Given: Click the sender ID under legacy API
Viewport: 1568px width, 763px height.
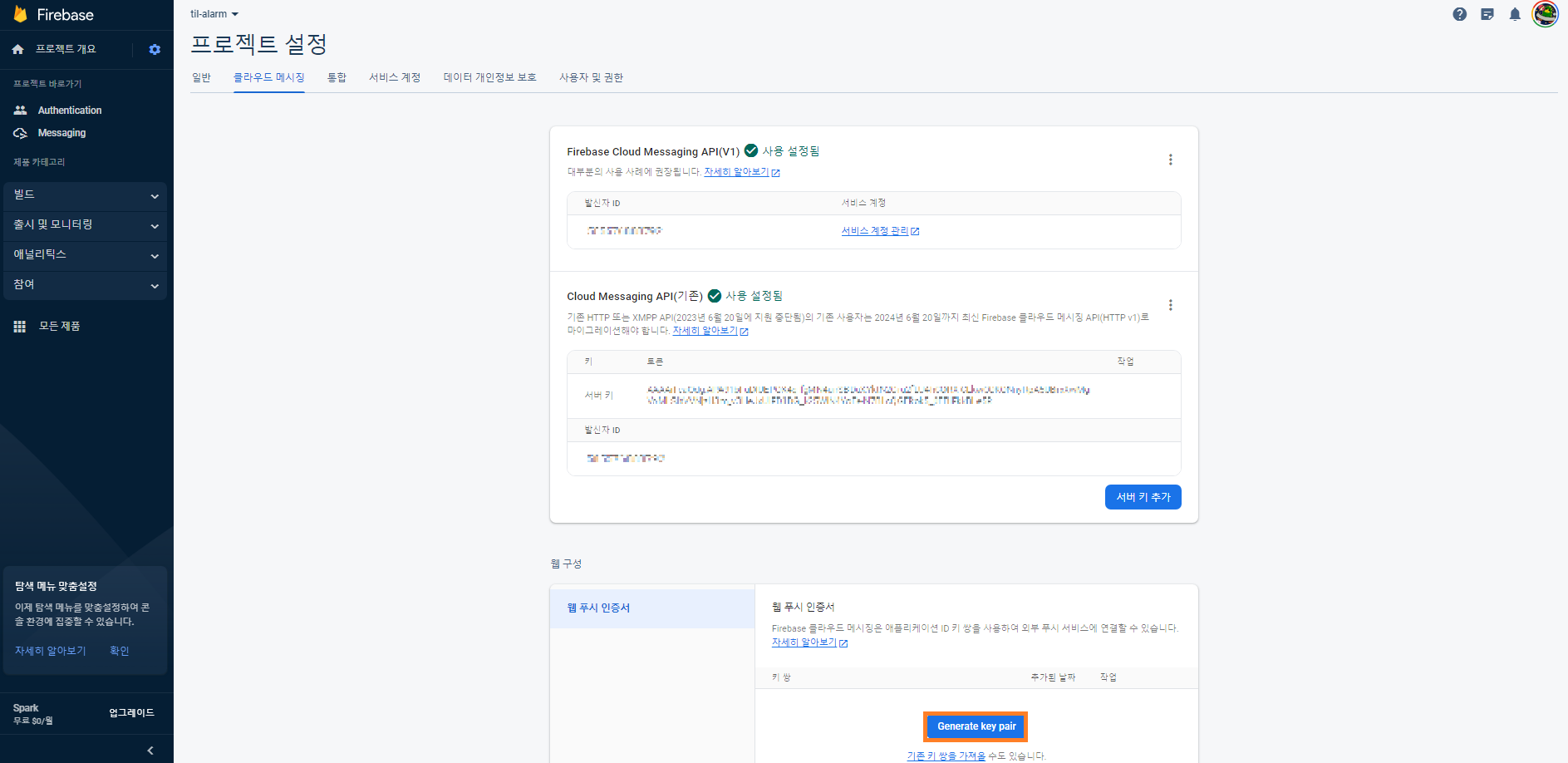Looking at the screenshot, I should tap(626, 458).
